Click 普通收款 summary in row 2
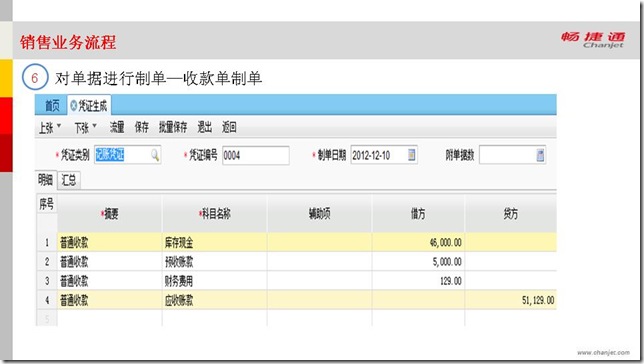The height and width of the screenshot is (364, 644). click(74, 262)
